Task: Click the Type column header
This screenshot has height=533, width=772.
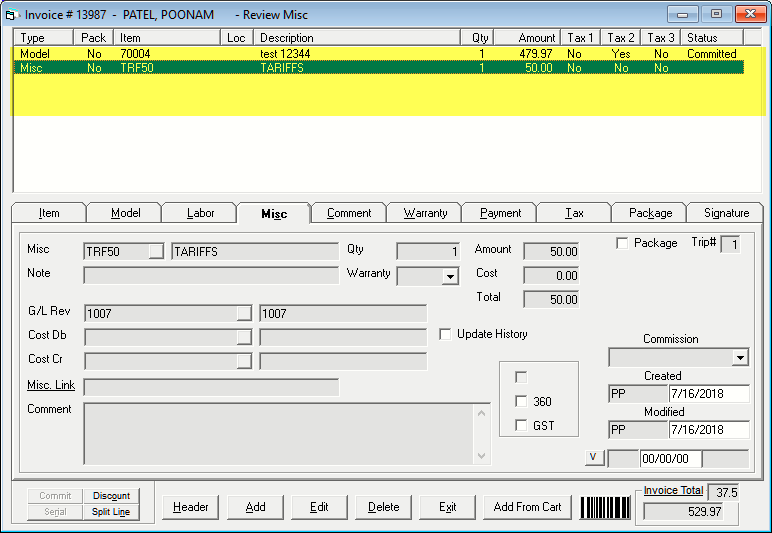Action: pyautogui.click(x=43, y=38)
